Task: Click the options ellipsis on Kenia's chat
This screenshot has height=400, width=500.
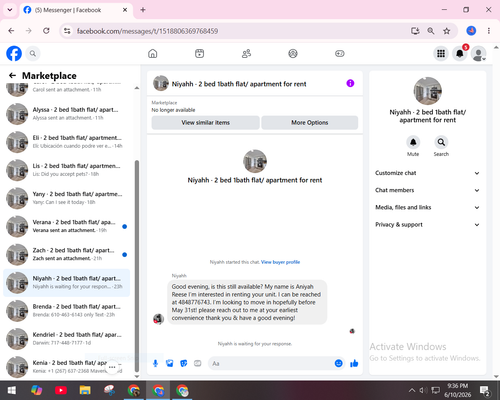Action: pos(112,367)
